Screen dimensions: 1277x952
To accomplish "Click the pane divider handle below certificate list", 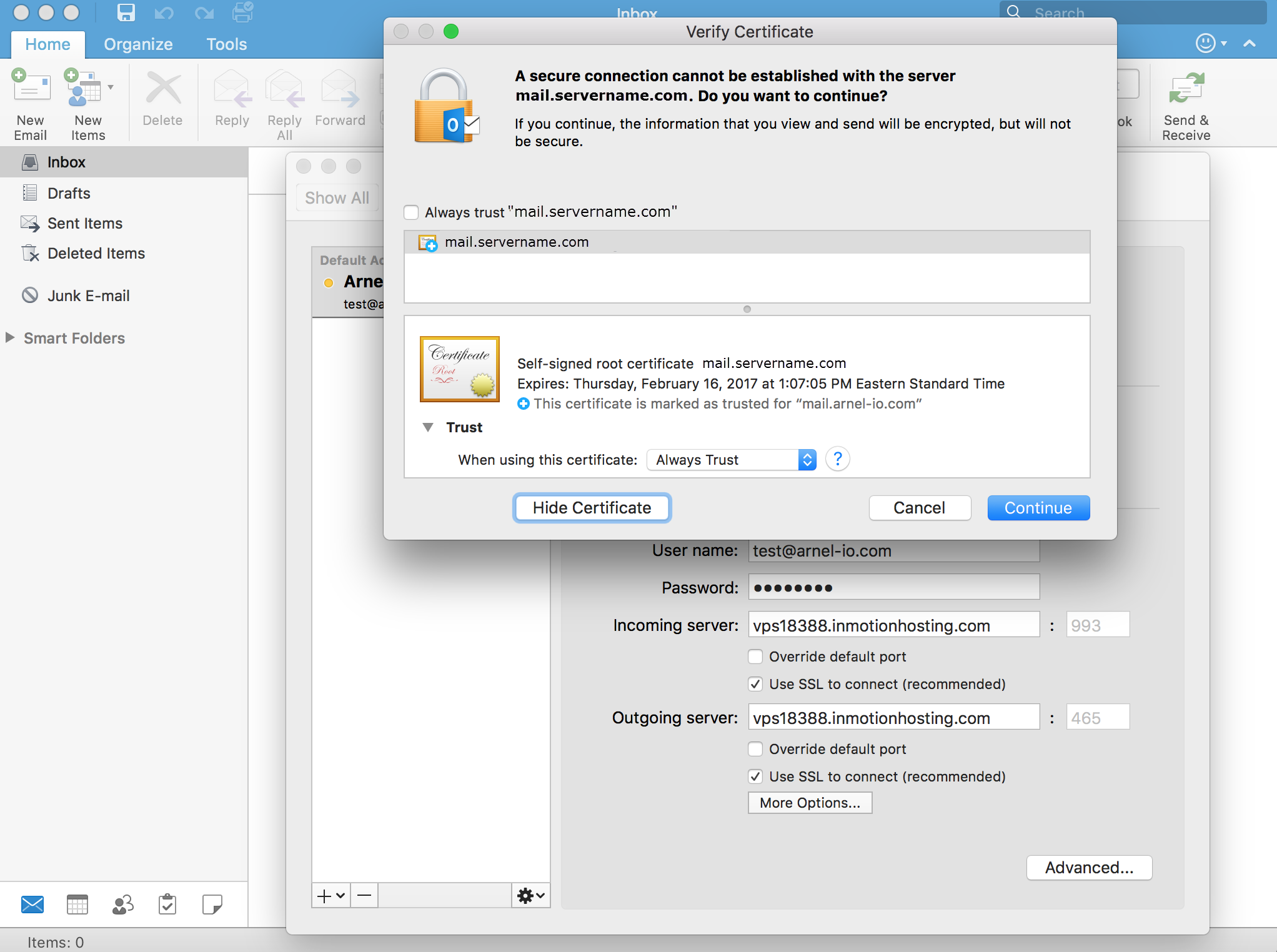I will tap(747, 309).
